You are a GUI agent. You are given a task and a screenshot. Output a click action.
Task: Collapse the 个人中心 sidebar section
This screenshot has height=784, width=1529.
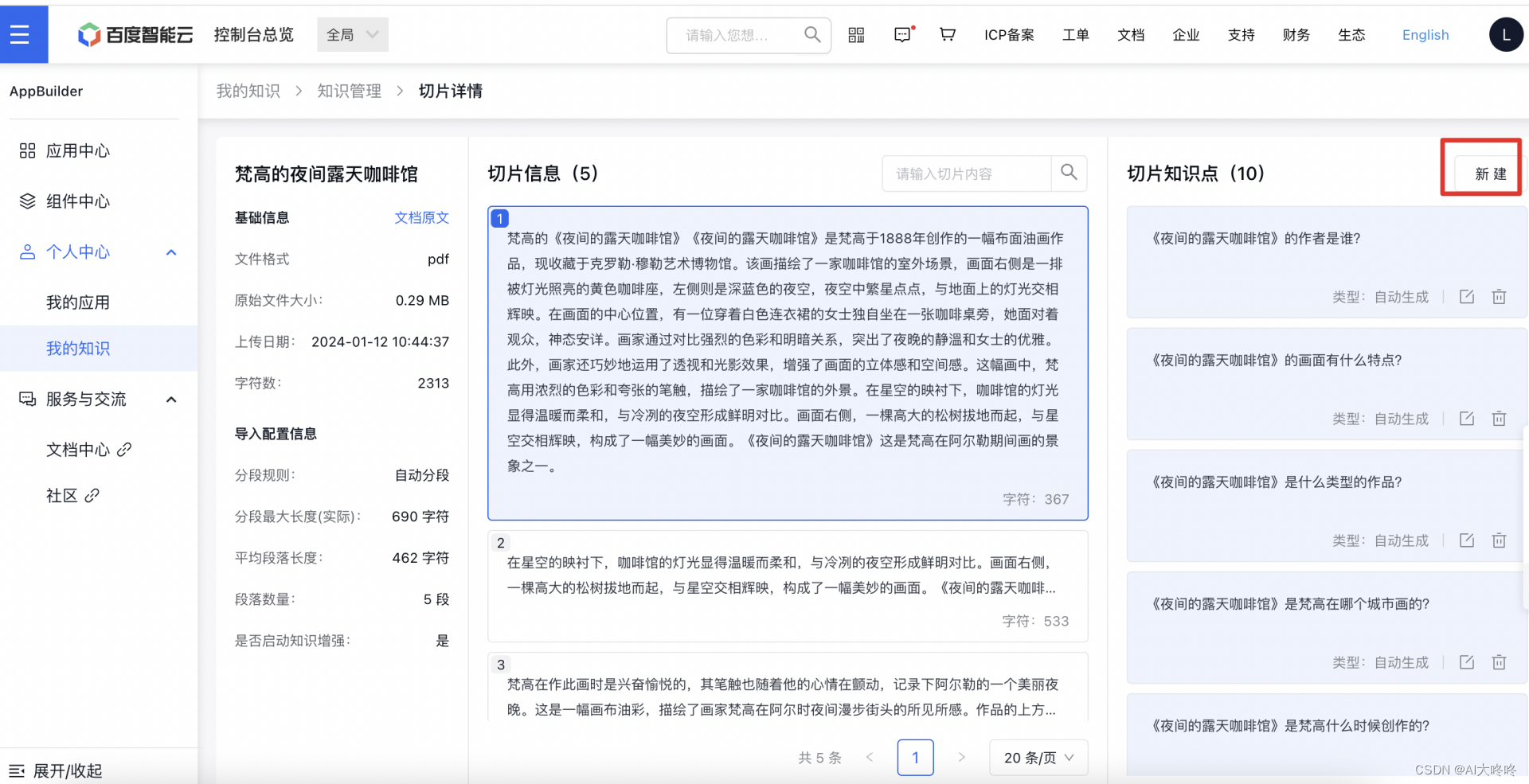(170, 252)
